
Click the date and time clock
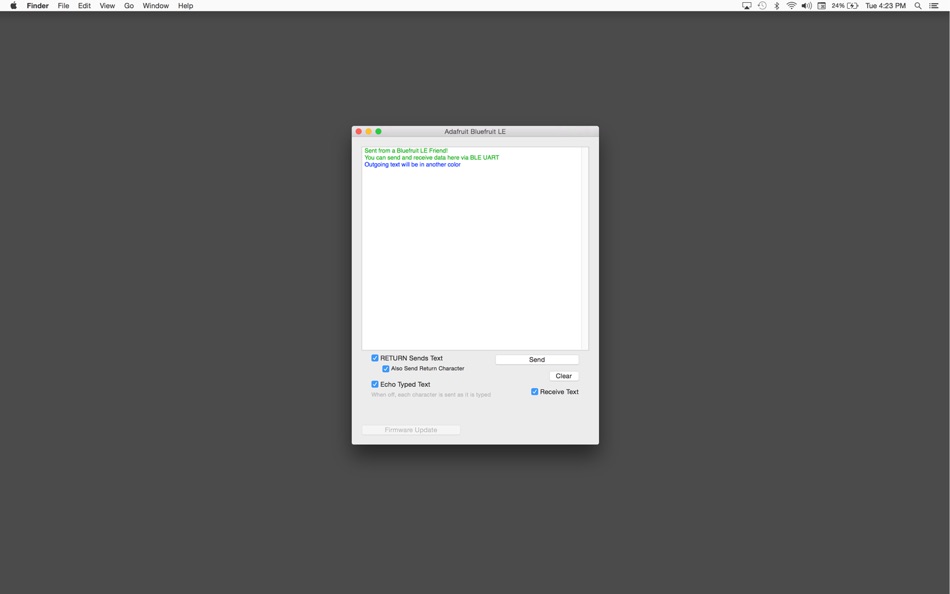(885, 5)
